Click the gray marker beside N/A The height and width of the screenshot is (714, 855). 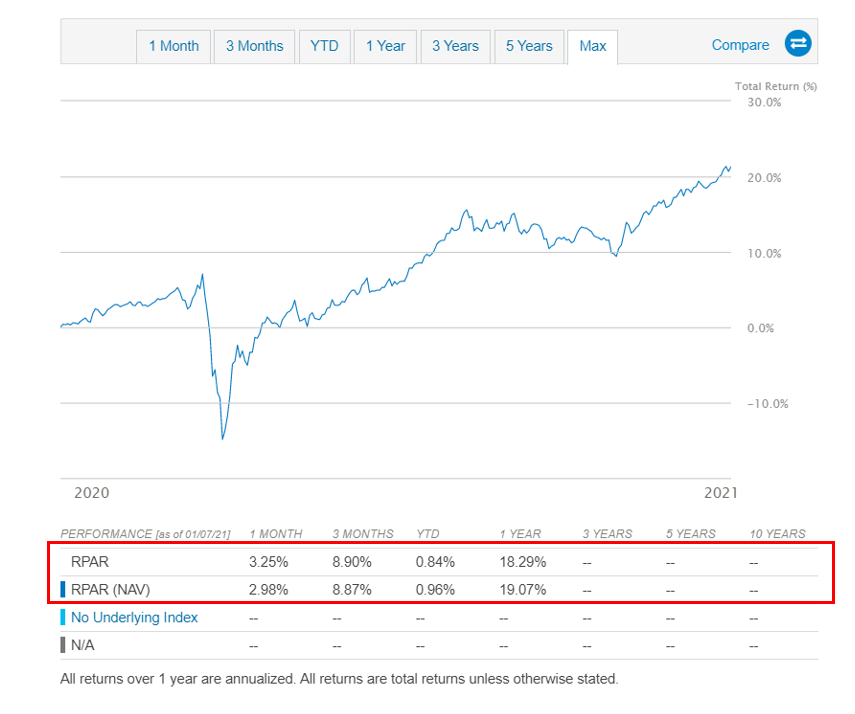click(63, 645)
